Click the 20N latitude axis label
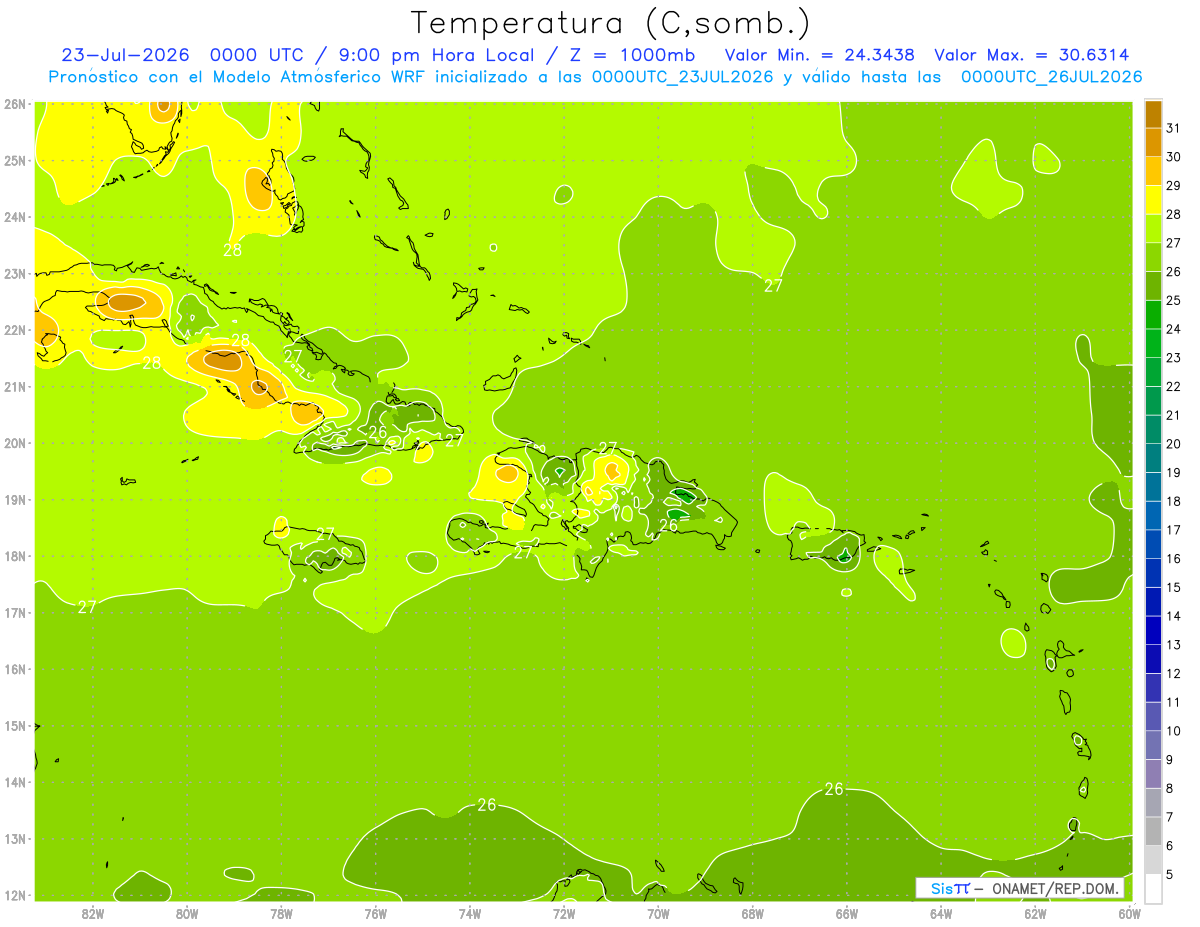The width and height of the screenshot is (1200, 927). pyautogui.click(x=15, y=443)
